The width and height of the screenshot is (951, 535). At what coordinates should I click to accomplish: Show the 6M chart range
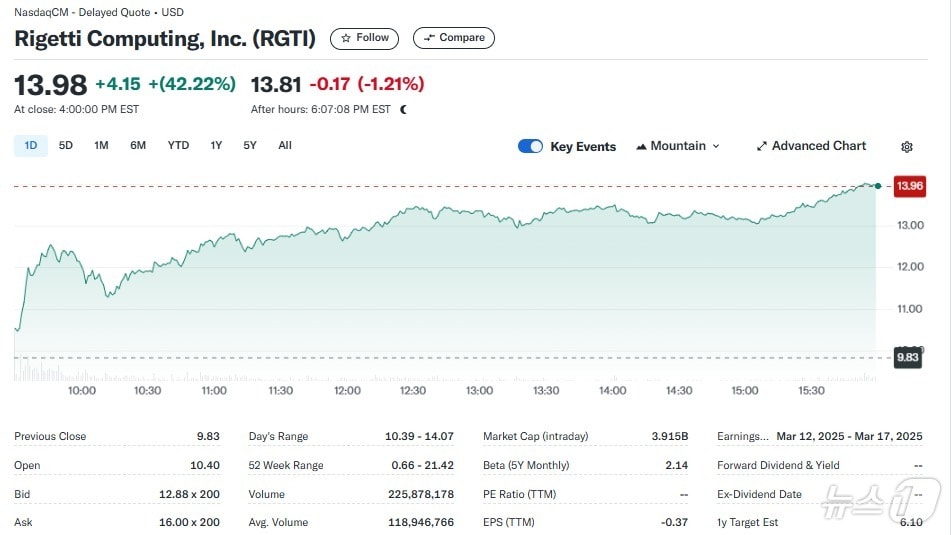(x=138, y=145)
